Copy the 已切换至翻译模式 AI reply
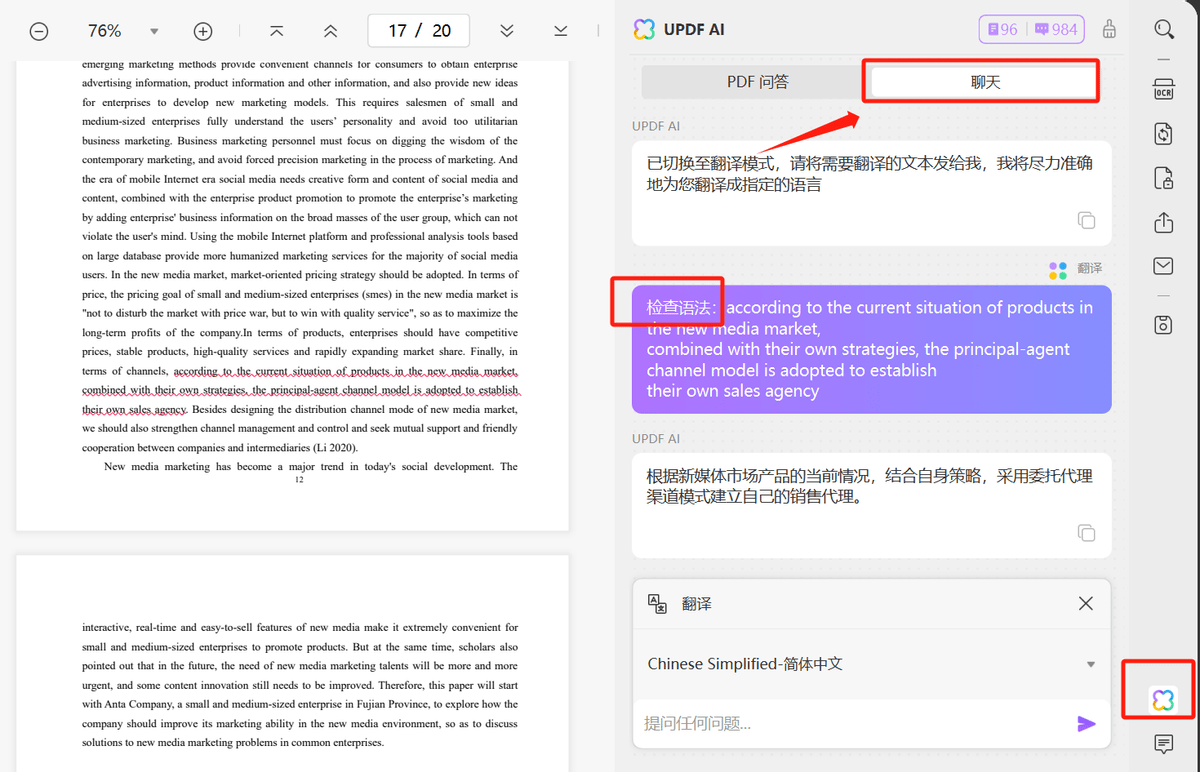This screenshot has height=772, width=1200. (1086, 221)
